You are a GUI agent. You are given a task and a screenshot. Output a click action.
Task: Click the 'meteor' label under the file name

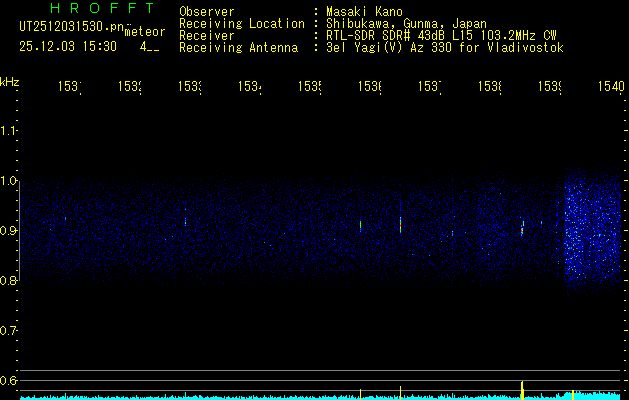click(x=144, y=32)
